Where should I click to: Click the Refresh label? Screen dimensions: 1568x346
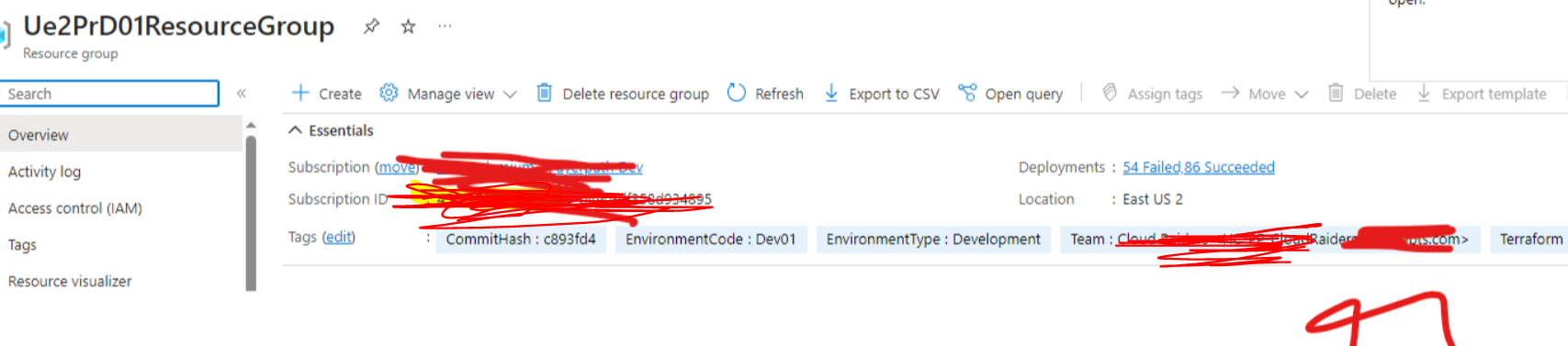coord(779,94)
